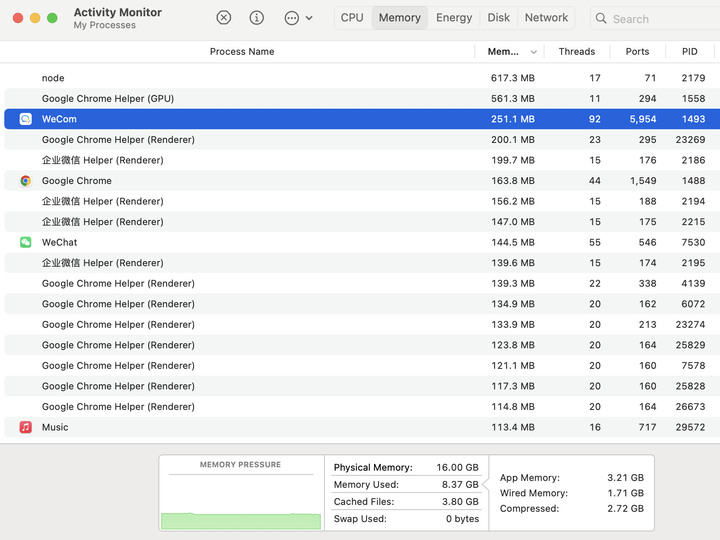Click the WeChat app icon
Viewport: 720px width, 540px height.
(26, 242)
